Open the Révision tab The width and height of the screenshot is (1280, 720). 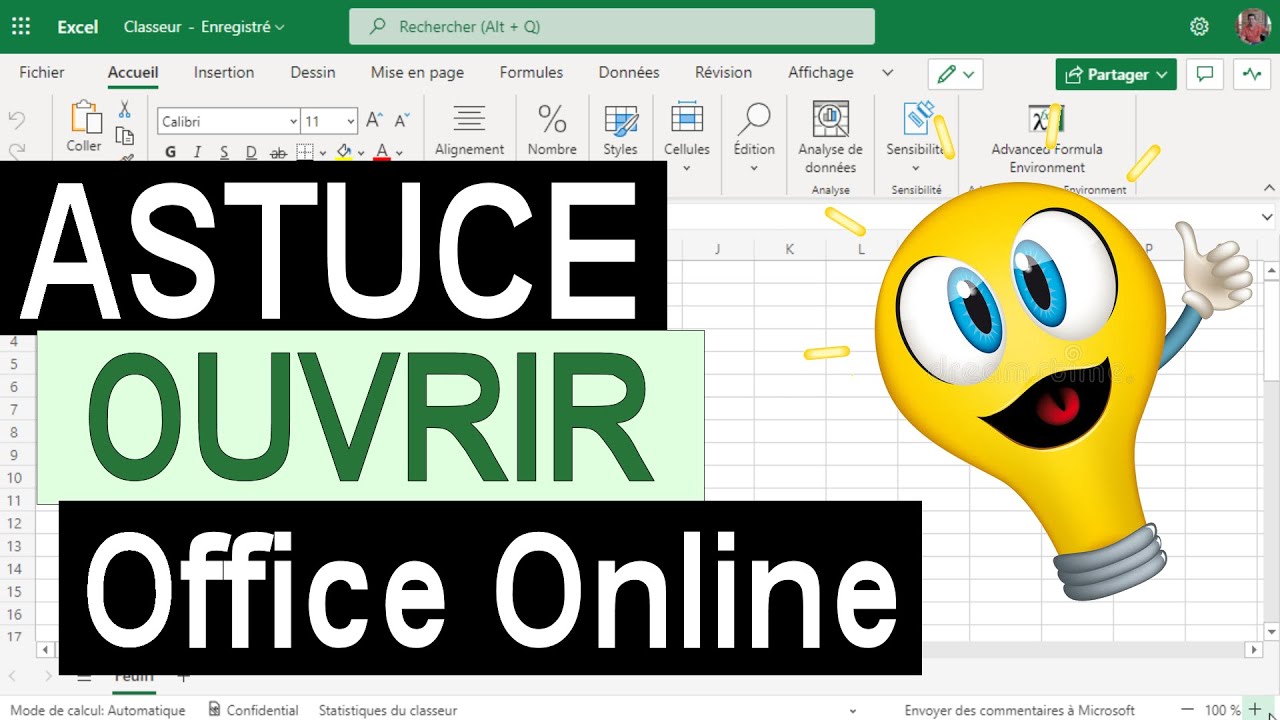pos(723,72)
